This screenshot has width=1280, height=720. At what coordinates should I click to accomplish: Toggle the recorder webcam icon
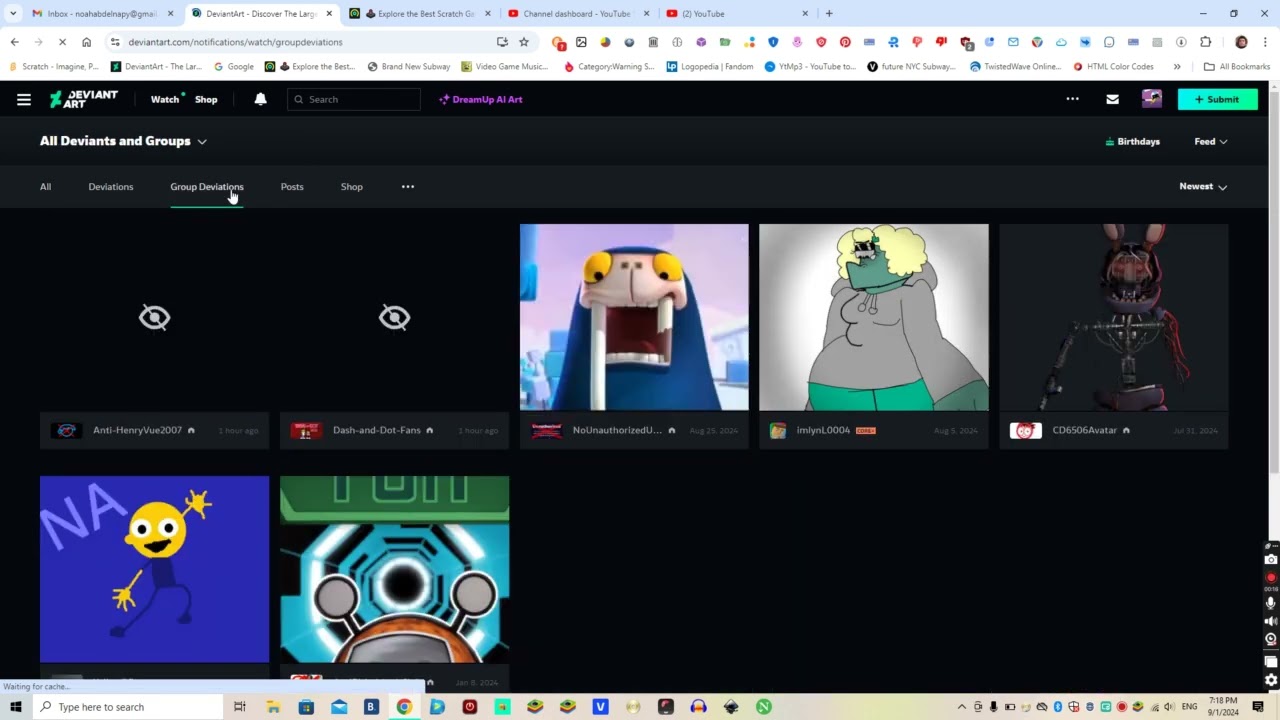click(1271, 639)
